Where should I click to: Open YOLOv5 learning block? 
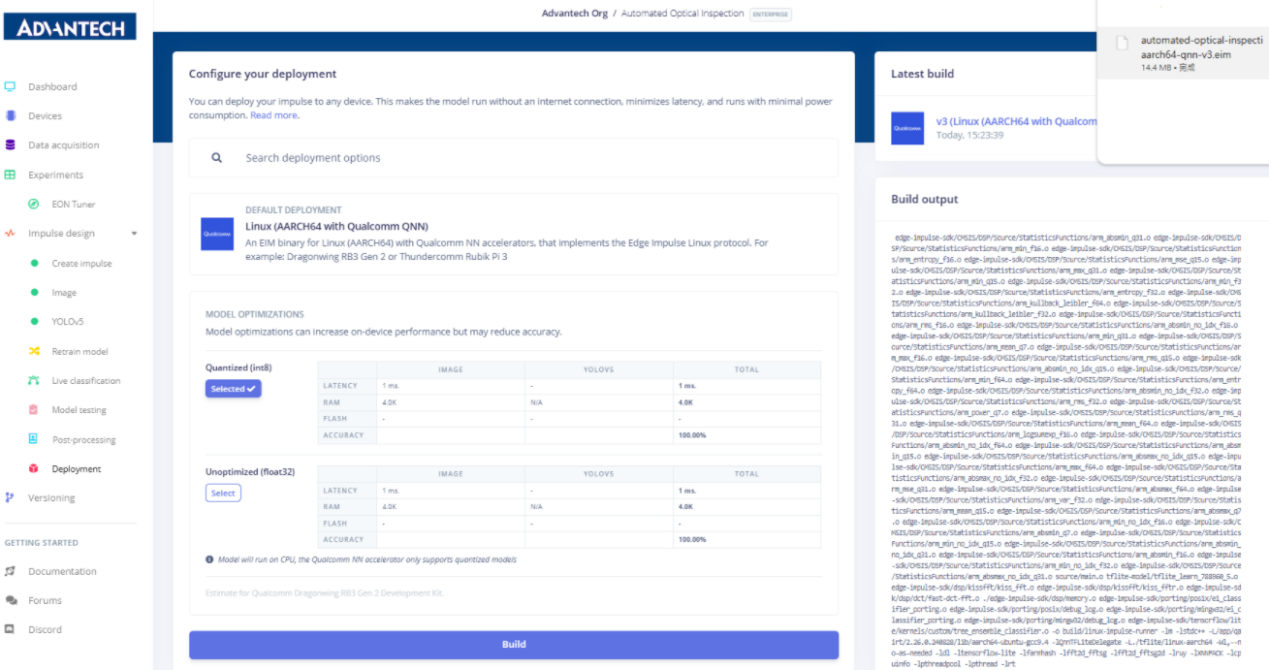click(67, 322)
